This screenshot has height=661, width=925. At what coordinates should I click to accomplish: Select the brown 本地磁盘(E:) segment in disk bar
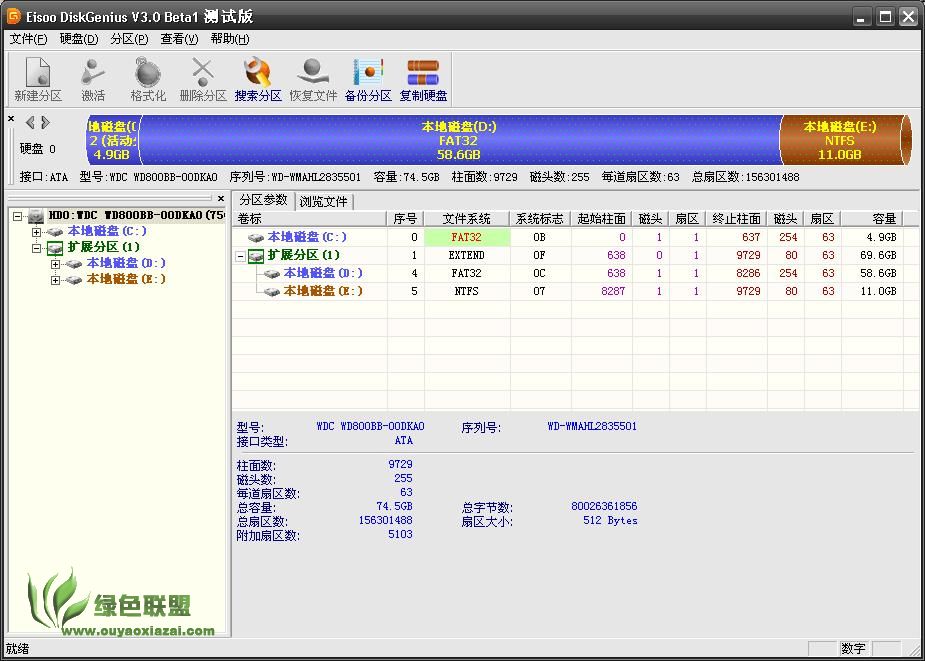(842, 140)
